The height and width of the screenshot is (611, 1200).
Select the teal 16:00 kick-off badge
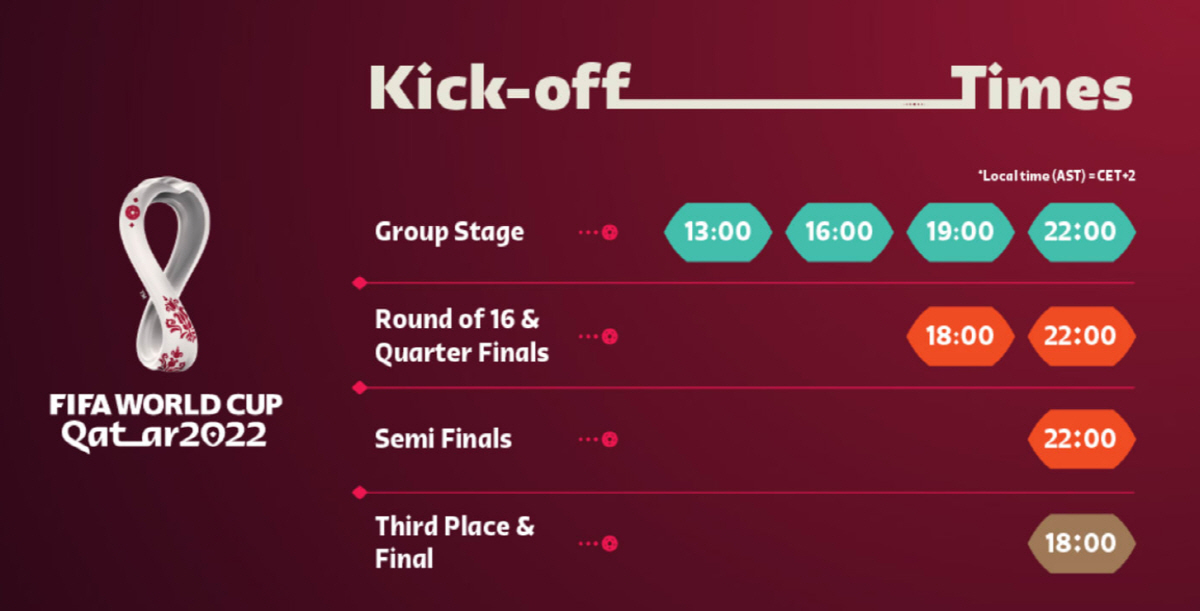click(x=839, y=232)
